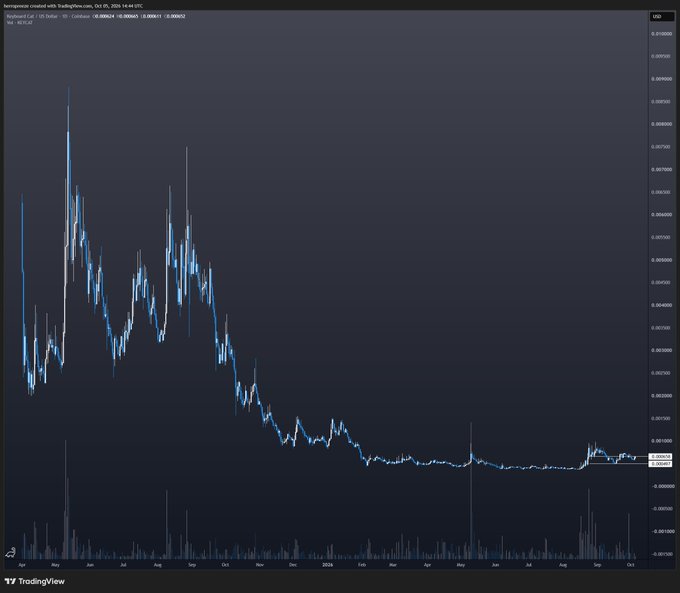
Task: Click the 0.006000 value on the price scale
Action: (661, 215)
